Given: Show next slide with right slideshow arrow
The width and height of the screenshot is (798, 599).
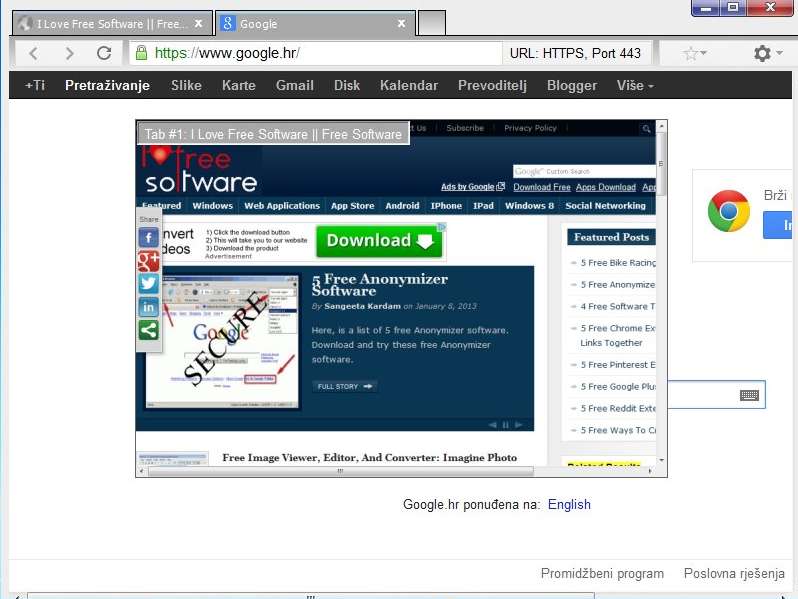Looking at the screenshot, I should [x=519, y=425].
